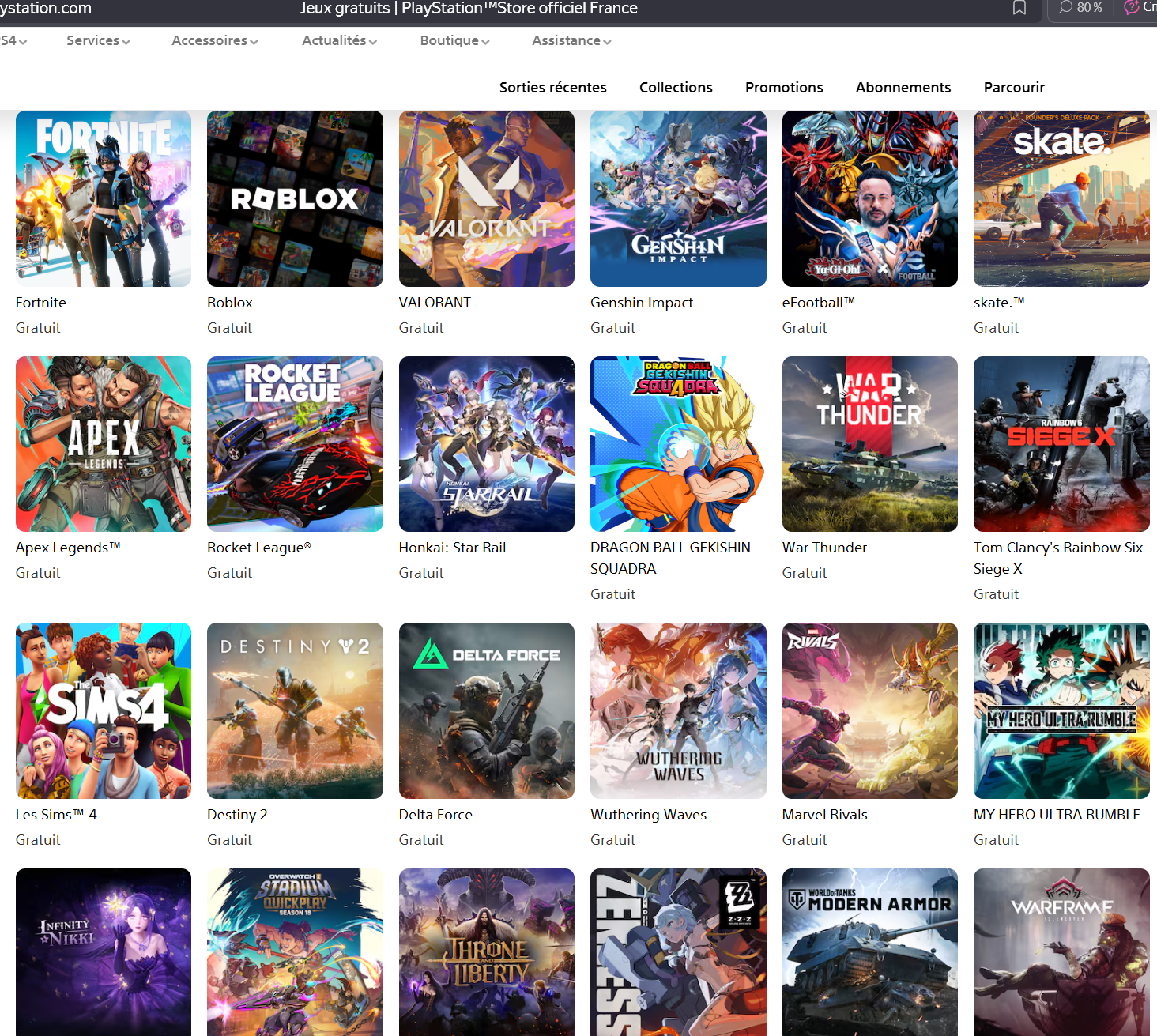Screen dimensions: 1157x1036
Task: Click the bookmark icon in the browser bar
Action: [1019, 8]
